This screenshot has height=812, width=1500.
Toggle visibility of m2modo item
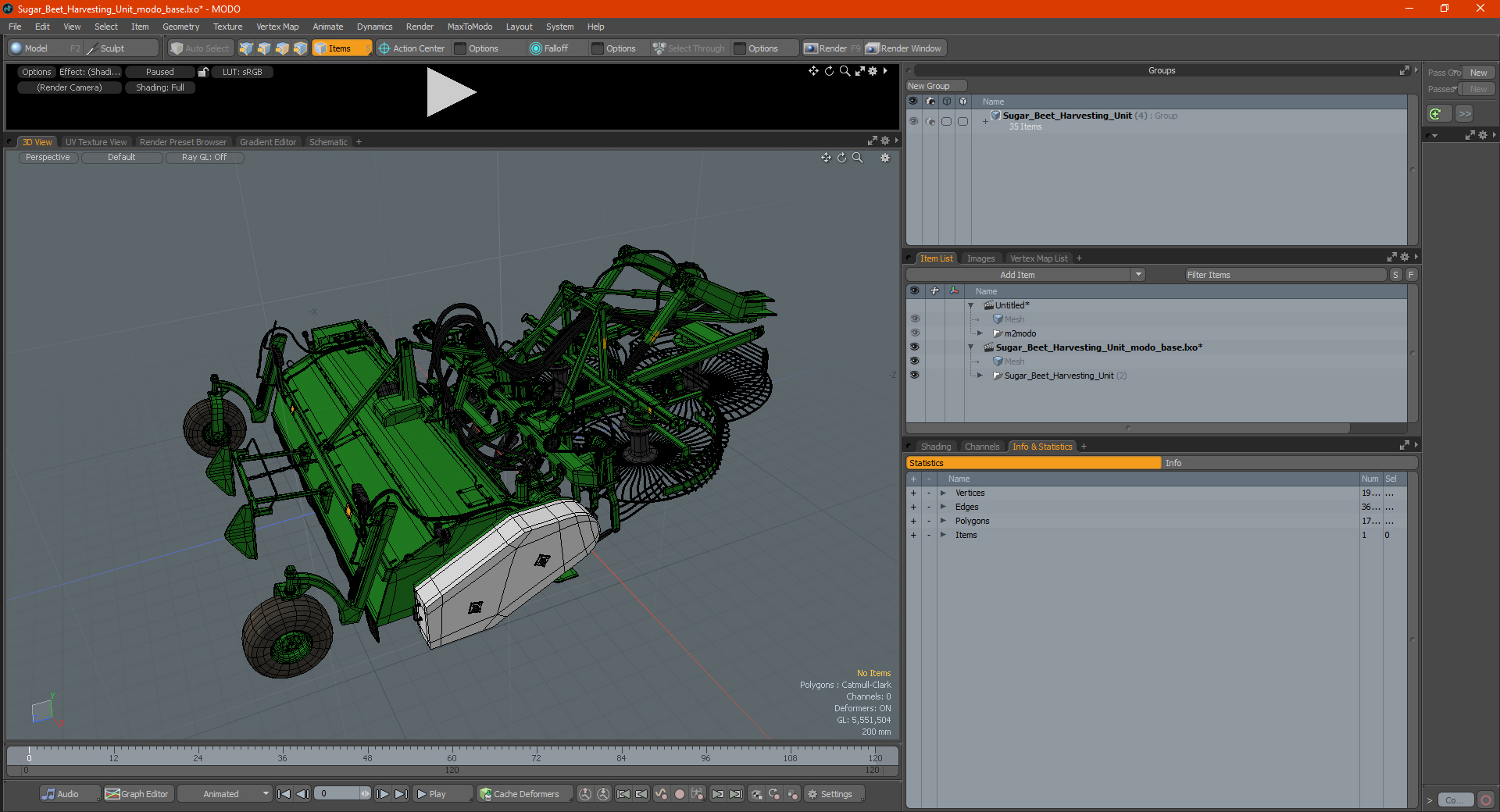click(x=915, y=333)
